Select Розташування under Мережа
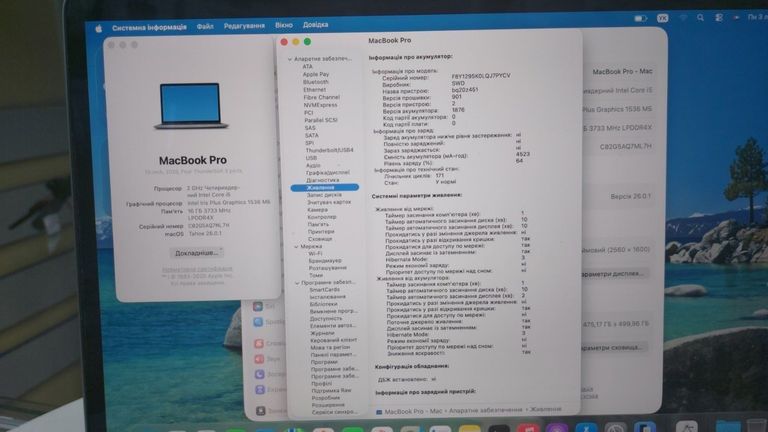 (328, 268)
